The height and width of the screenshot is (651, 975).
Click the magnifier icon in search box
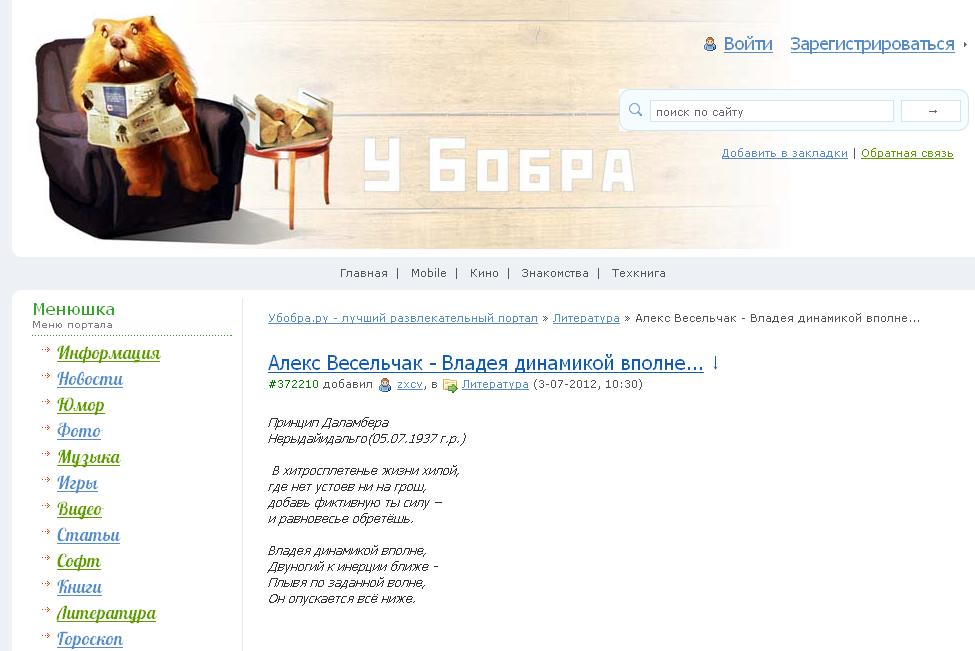pos(635,110)
